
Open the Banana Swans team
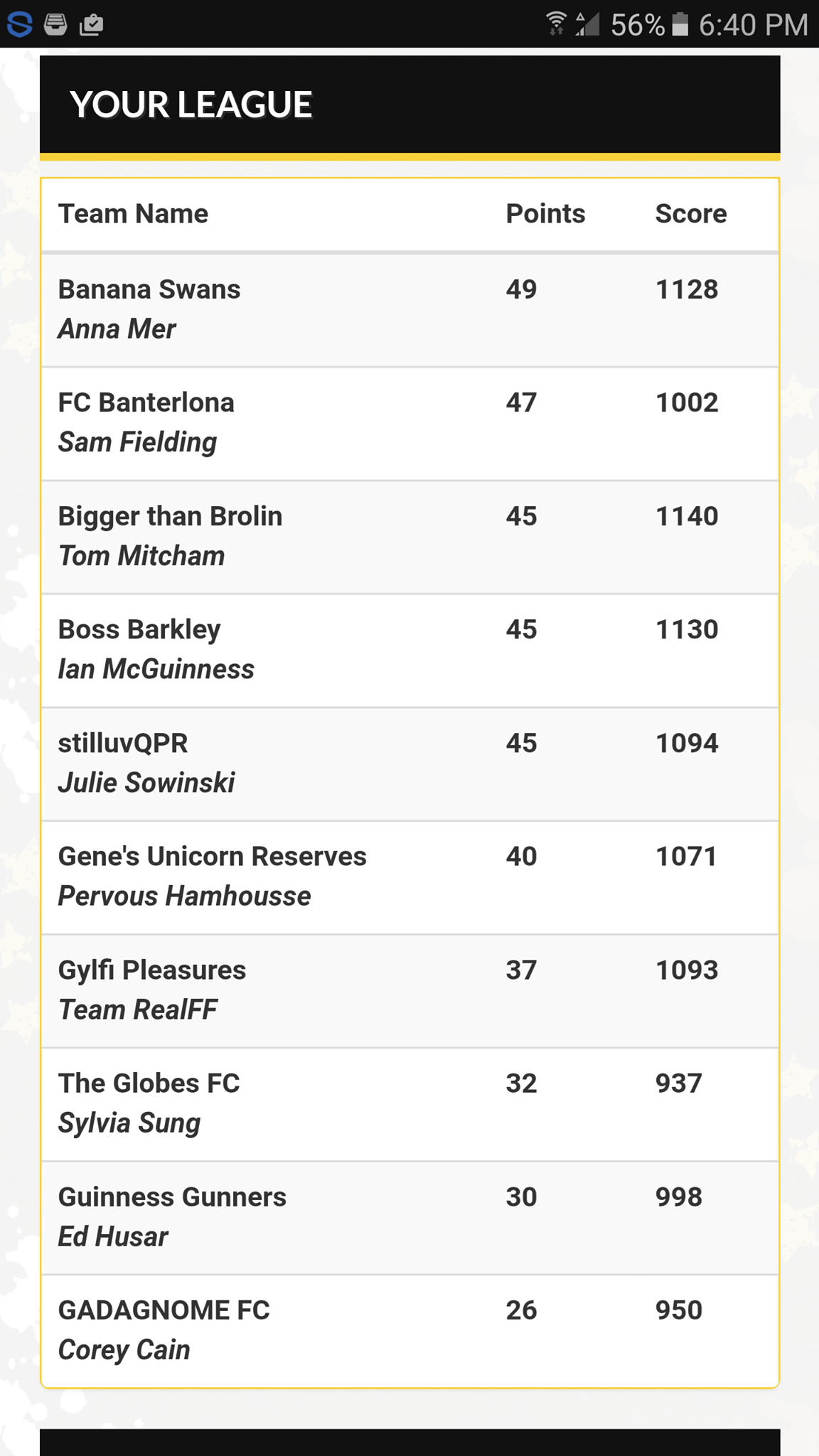click(x=149, y=290)
